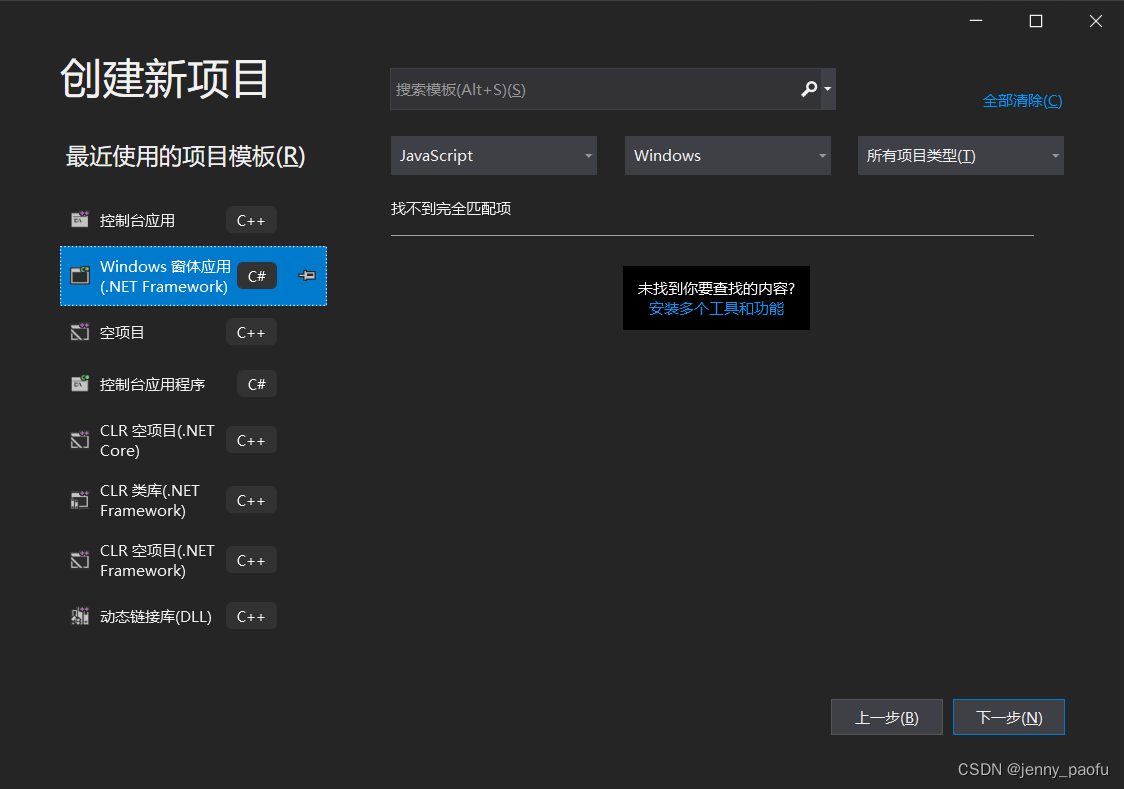Select the CLR 空项目(.NET Core) template icon
1124x789 pixels.
[80, 439]
